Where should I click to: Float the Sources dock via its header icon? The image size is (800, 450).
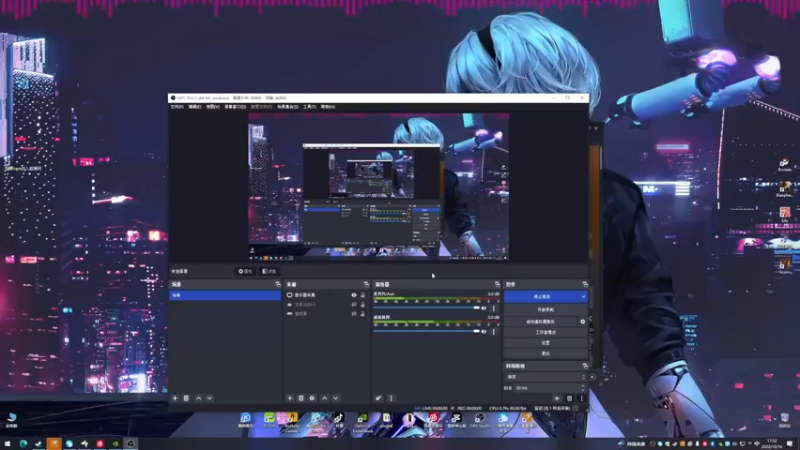pyautogui.click(x=366, y=284)
